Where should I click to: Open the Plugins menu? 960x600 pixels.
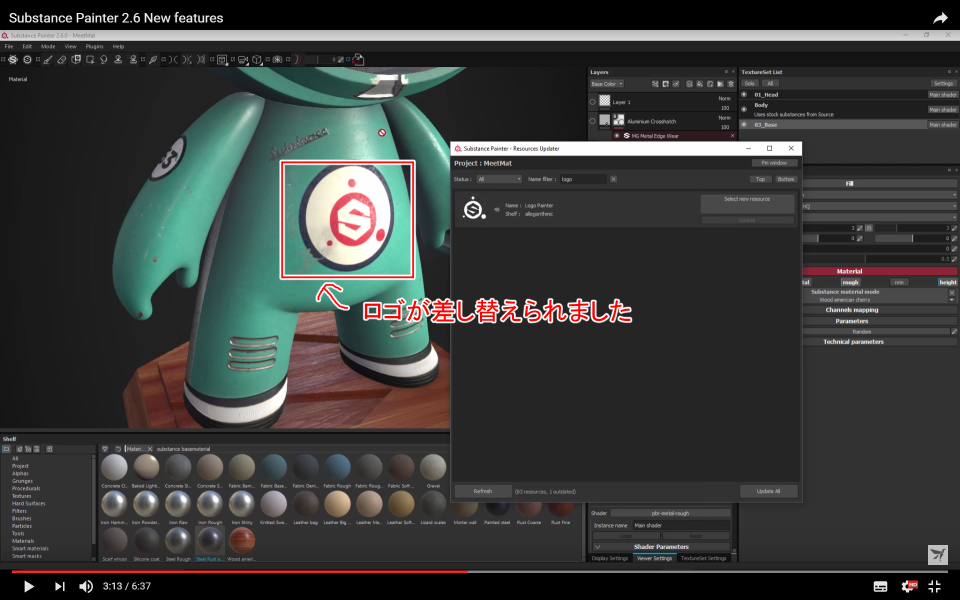tap(94, 47)
